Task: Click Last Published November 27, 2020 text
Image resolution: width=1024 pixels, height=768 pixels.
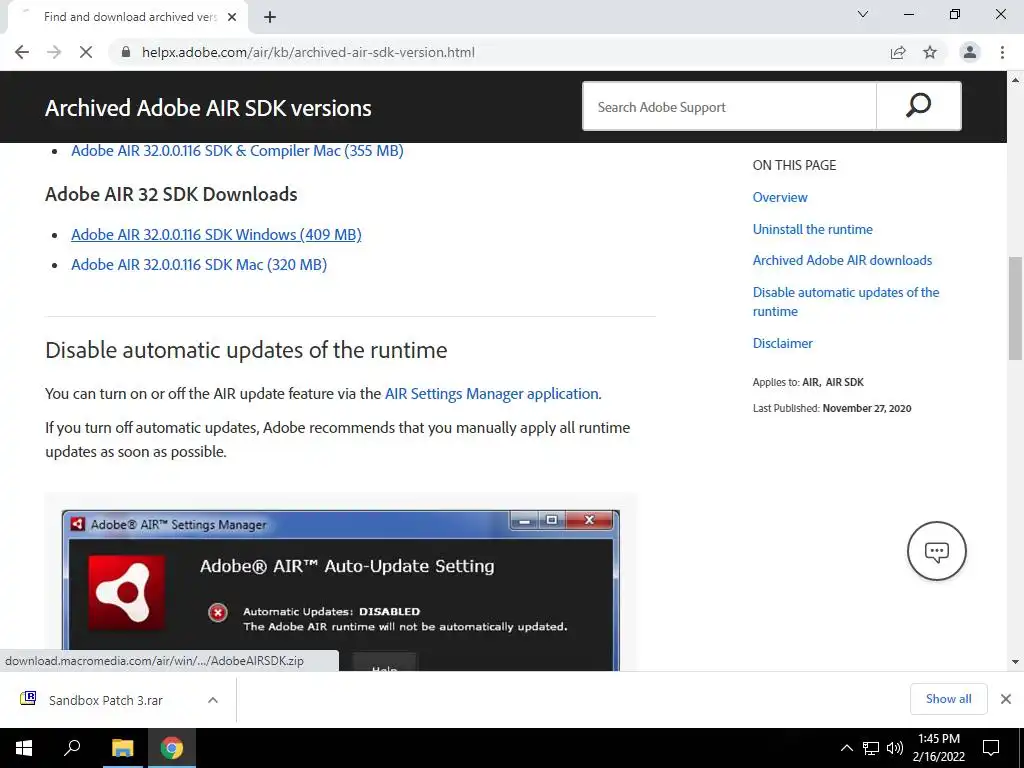Action: (x=832, y=408)
